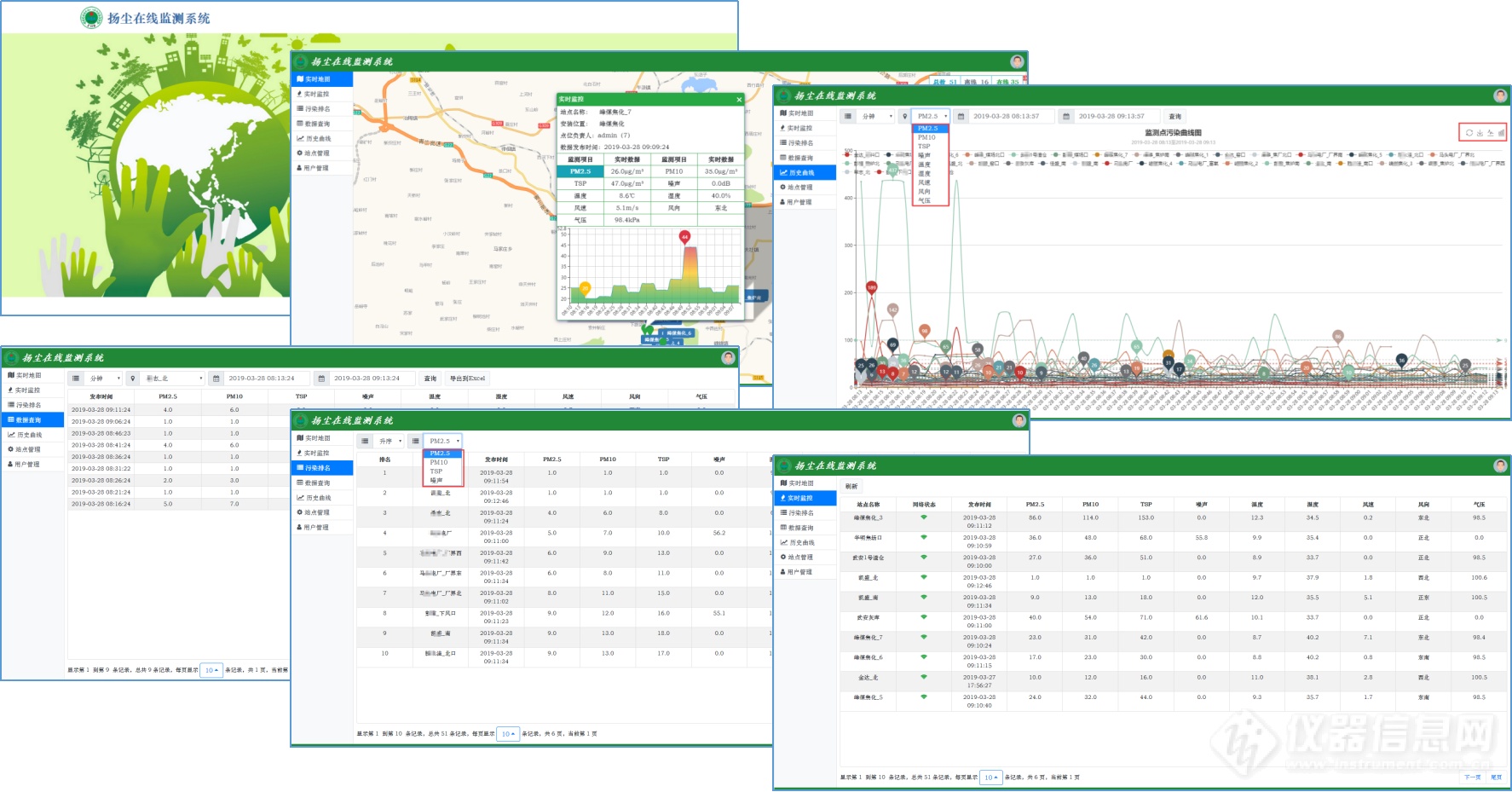This screenshot has height=792, width=1512.
Task: Open 分钟 interval dropdown in history curve window
Action: 875,116
